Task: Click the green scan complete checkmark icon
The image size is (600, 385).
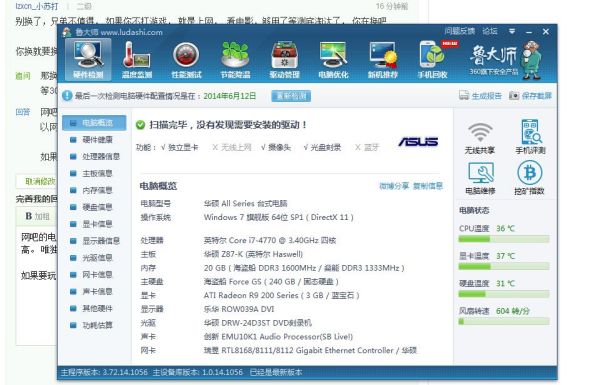Action: click(140, 125)
